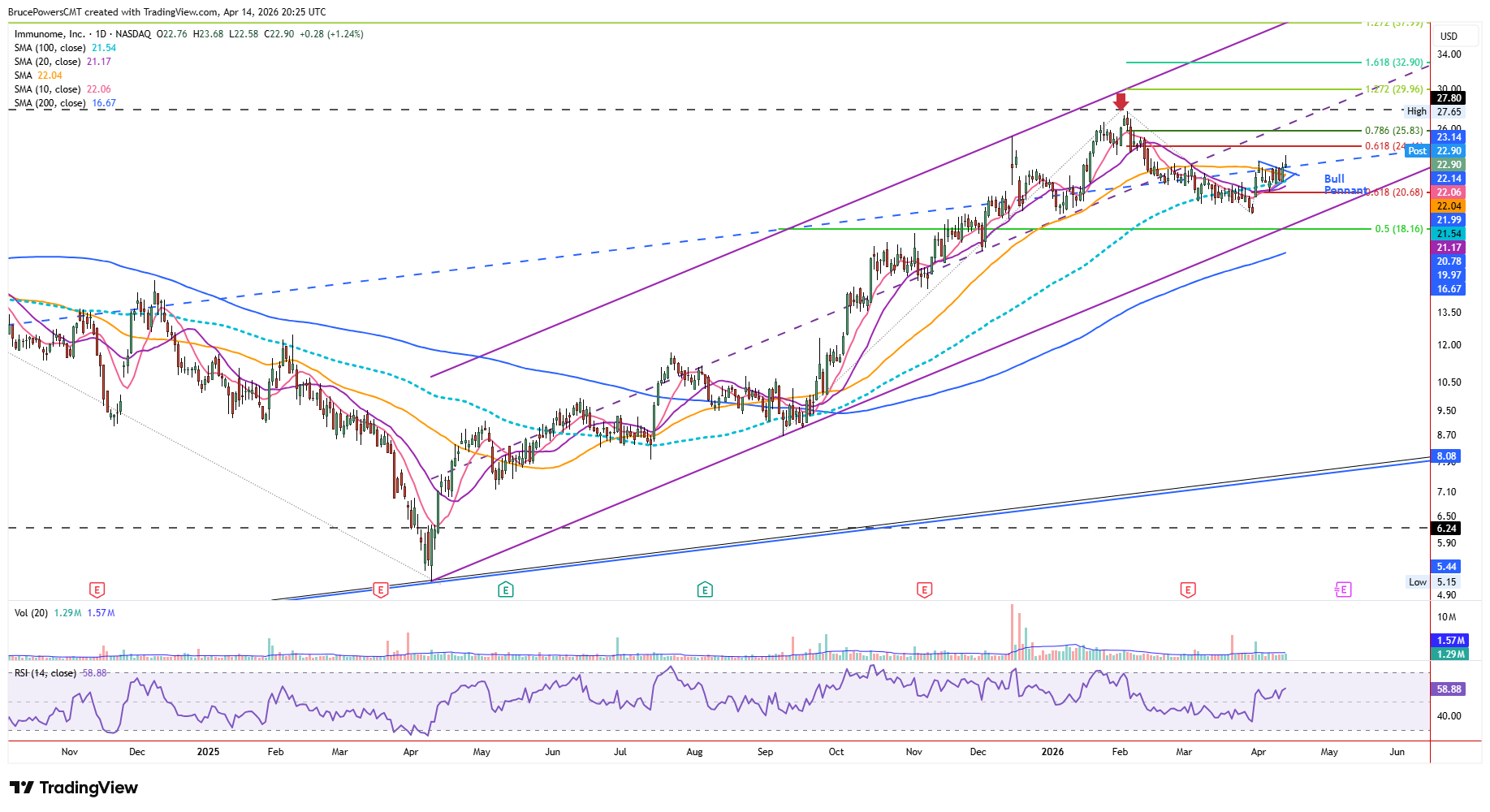Click the 34.00 price axis value
Screen dimensions: 1490x812
point(1449,54)
